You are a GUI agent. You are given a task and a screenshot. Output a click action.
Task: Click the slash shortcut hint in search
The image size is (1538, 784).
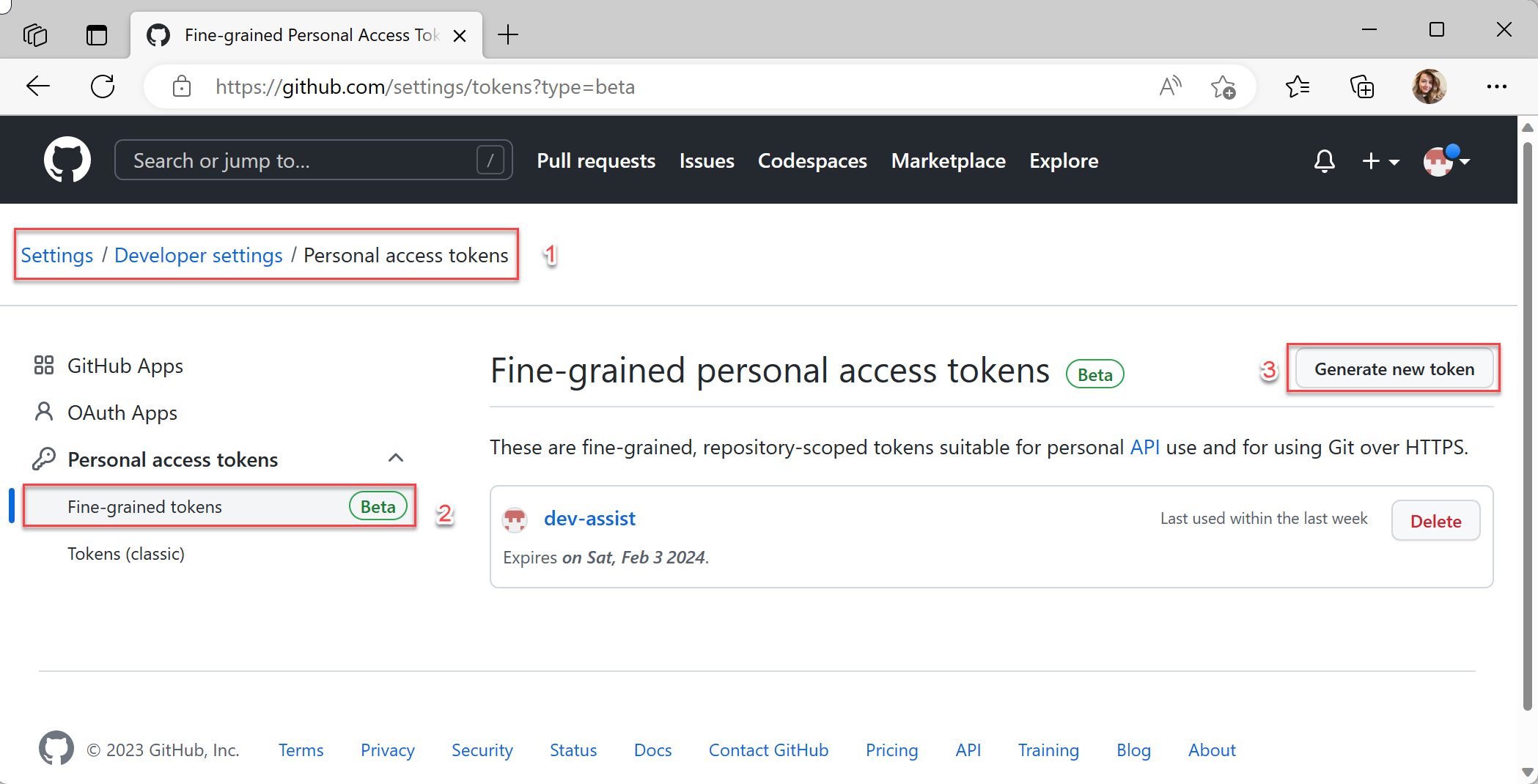pyautogui.click(x=490, y=160)
